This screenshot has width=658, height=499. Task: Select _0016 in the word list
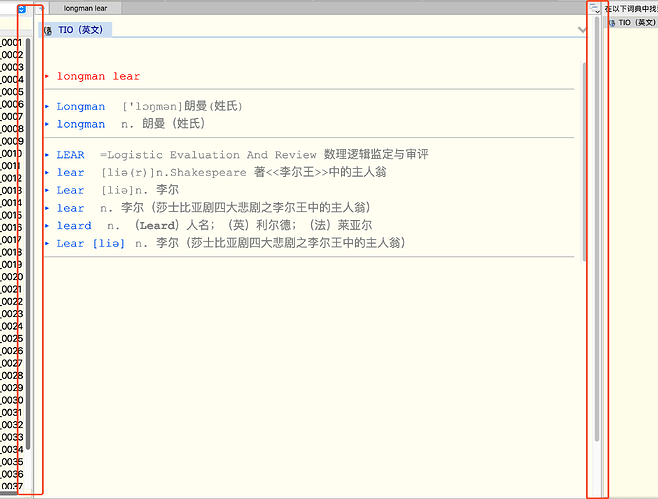click(11, 227)
